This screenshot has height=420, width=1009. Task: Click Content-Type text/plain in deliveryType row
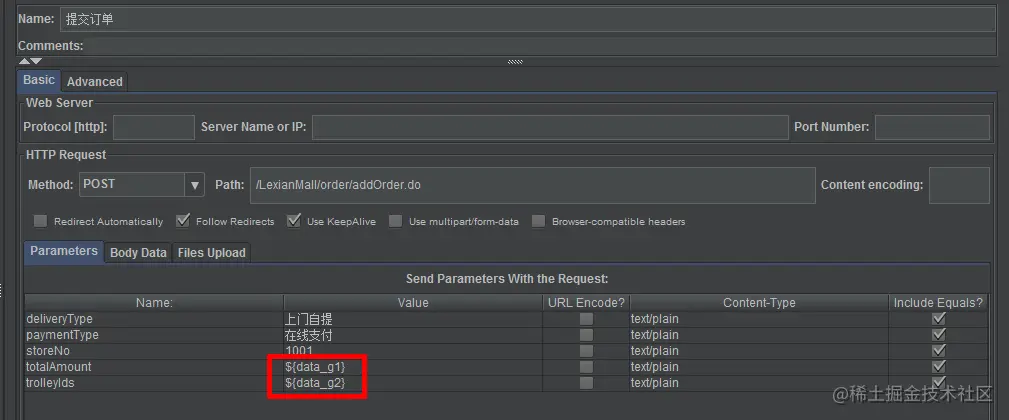(x=759, y=319)
